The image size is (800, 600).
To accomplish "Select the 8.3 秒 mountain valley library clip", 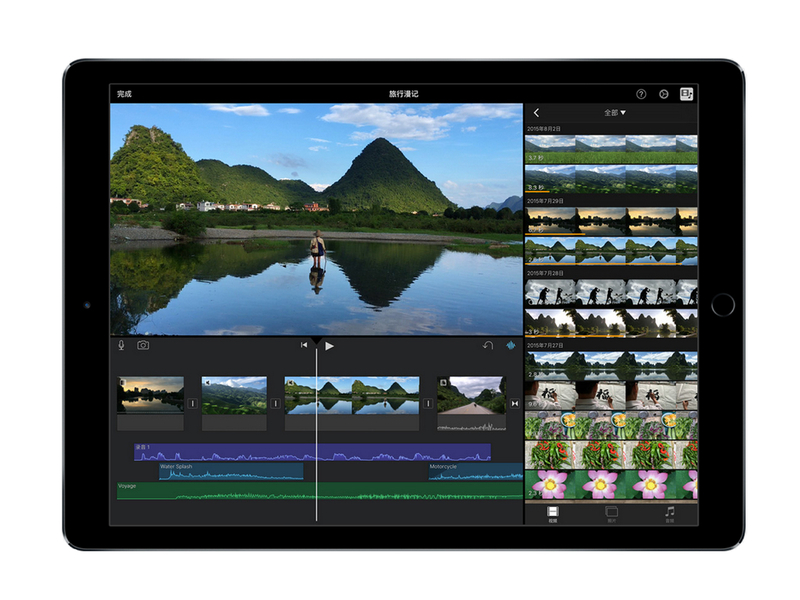I will [611, 179].
